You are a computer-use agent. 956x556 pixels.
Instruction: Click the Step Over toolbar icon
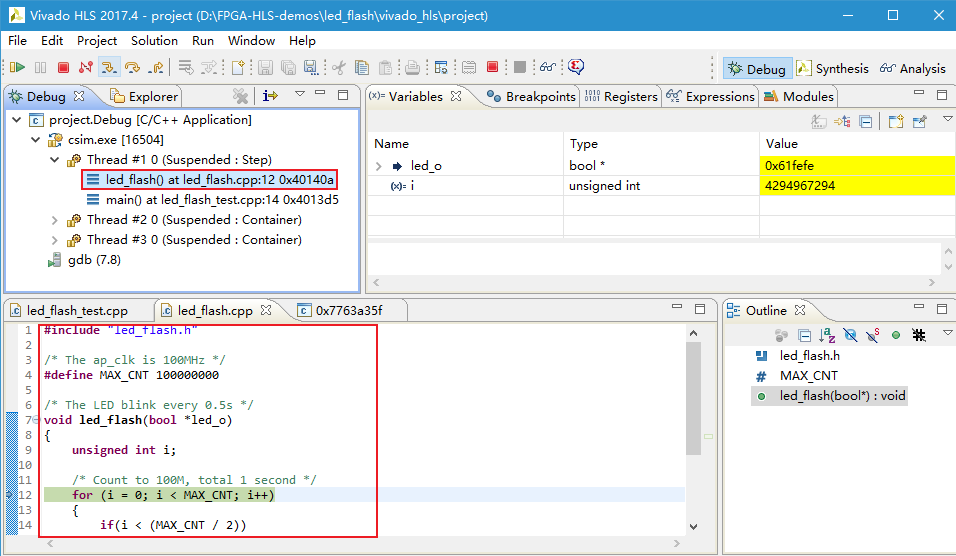pyautogui.click(x=132, y=68)
